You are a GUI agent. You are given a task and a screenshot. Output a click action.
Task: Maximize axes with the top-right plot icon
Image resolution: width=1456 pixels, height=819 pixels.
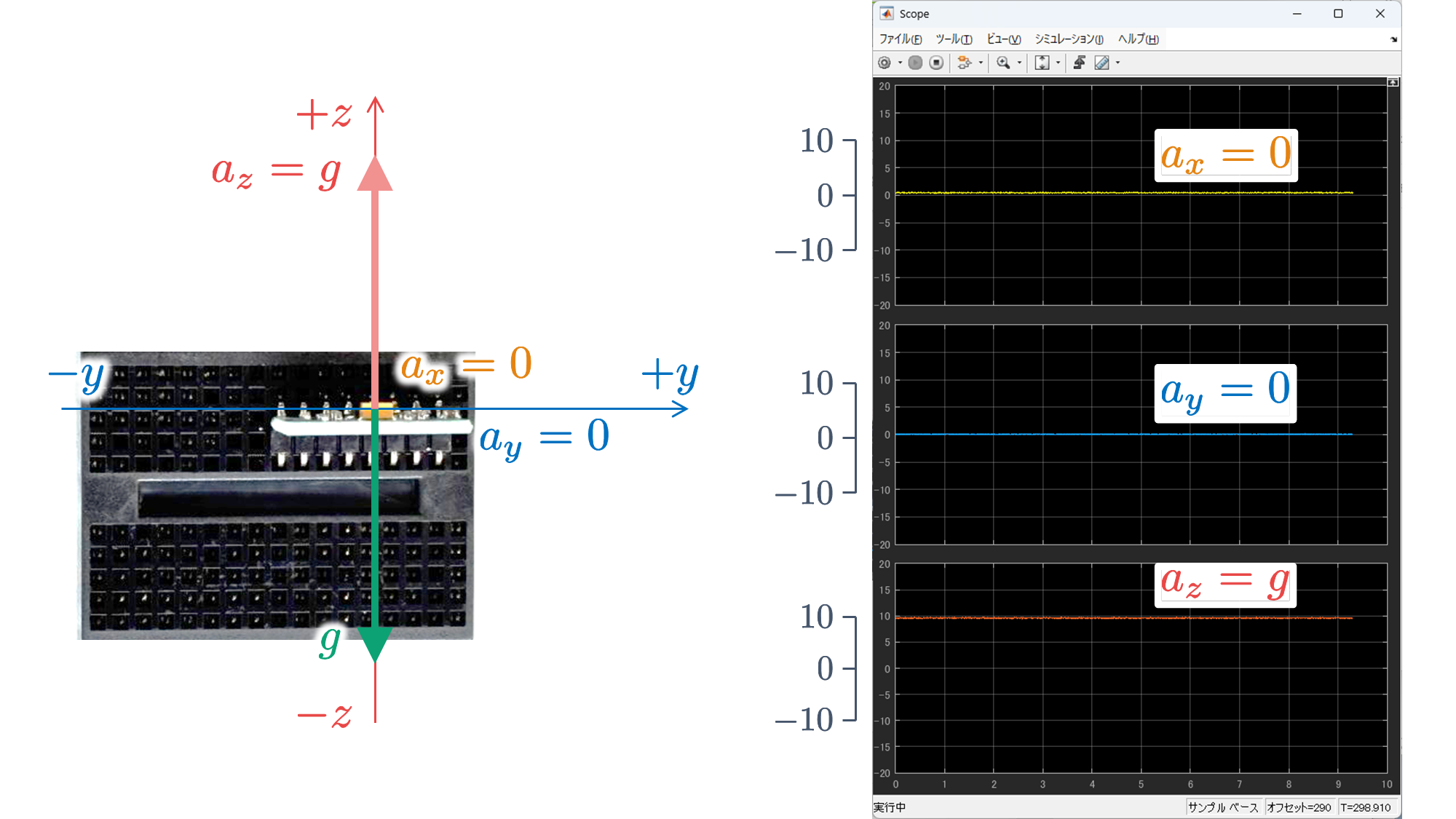[x=1393, y=83]
